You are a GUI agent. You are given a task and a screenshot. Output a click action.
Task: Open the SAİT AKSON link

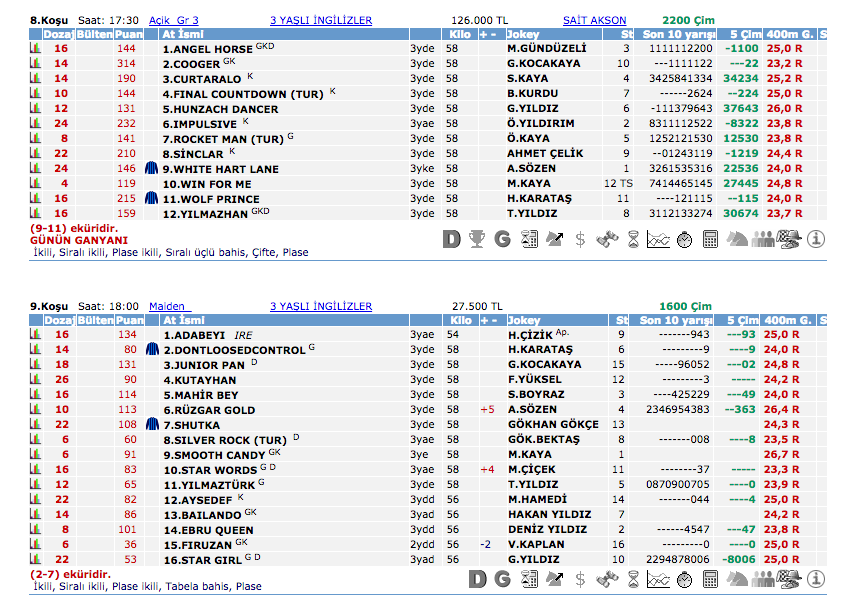click(x=594, y=20)
